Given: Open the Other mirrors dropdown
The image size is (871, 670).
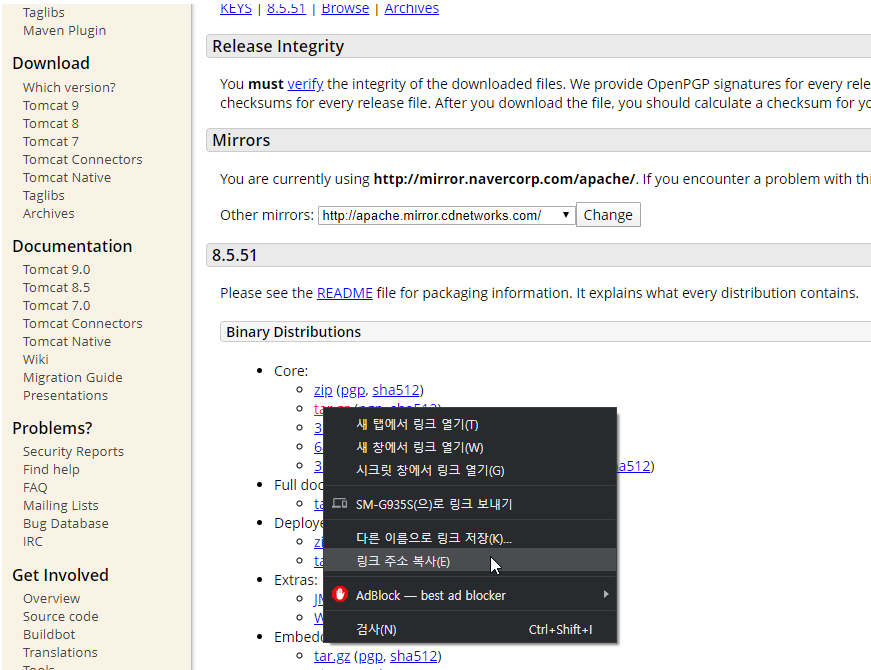Looking at the screenshot, I should 447,215.
